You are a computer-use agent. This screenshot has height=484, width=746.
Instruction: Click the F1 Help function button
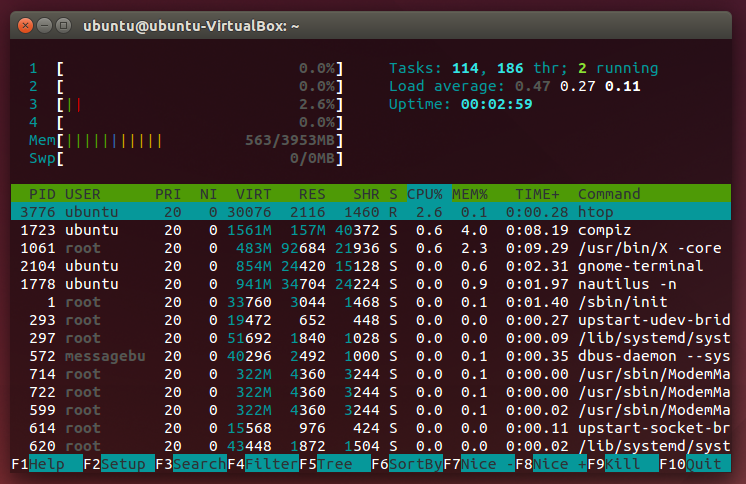tap(47, 464)
